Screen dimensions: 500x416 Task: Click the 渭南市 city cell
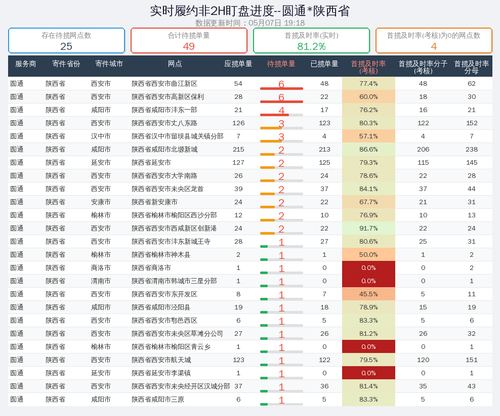(101, 281)
